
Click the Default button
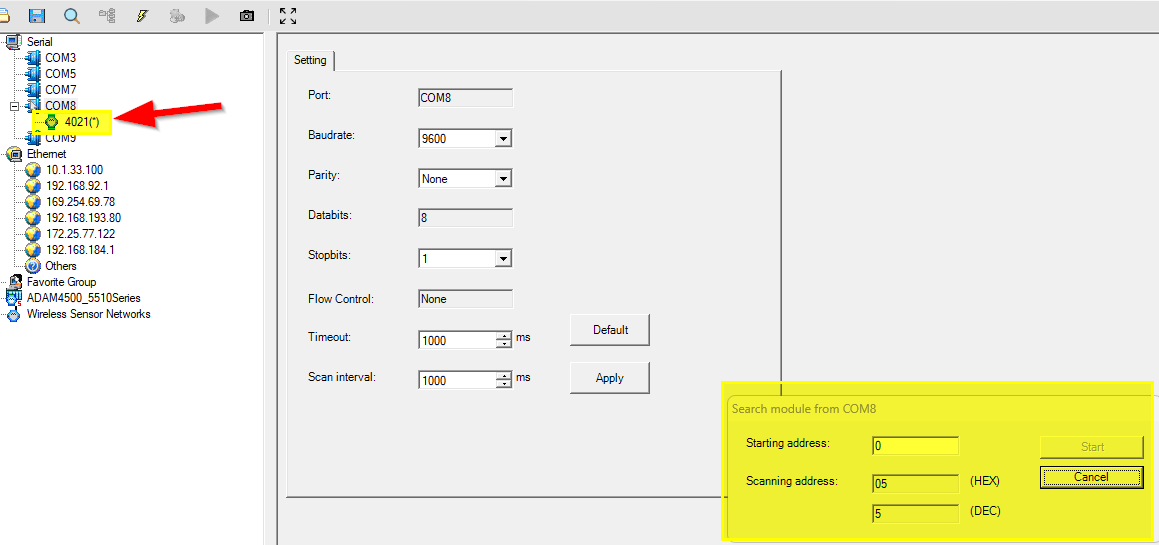(x=610, y=330)
